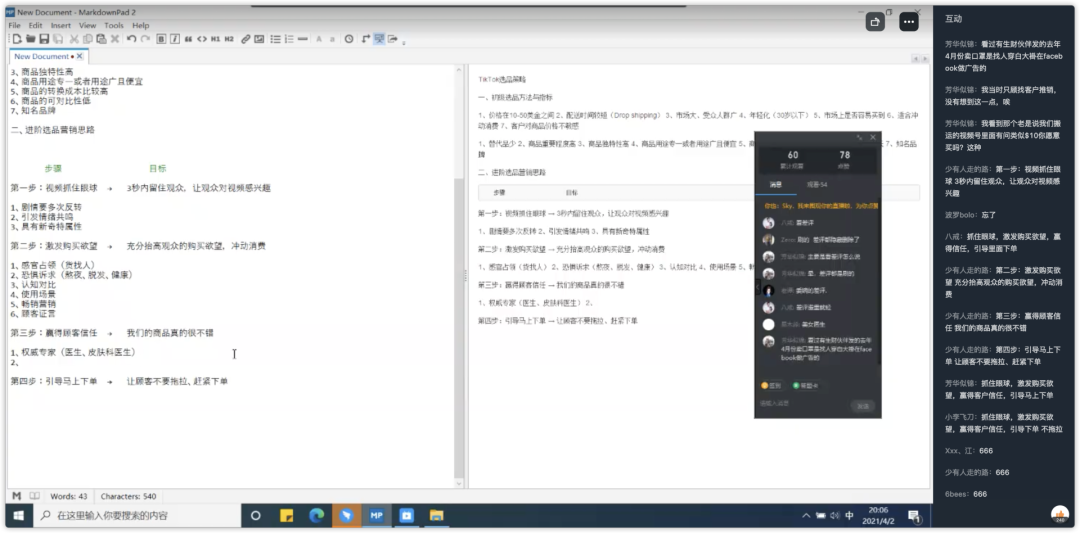The width and height of the screenshot is (1080, 533).
Task: Convert text to uppercase with A icon
Action: click(x=319, y=39)
